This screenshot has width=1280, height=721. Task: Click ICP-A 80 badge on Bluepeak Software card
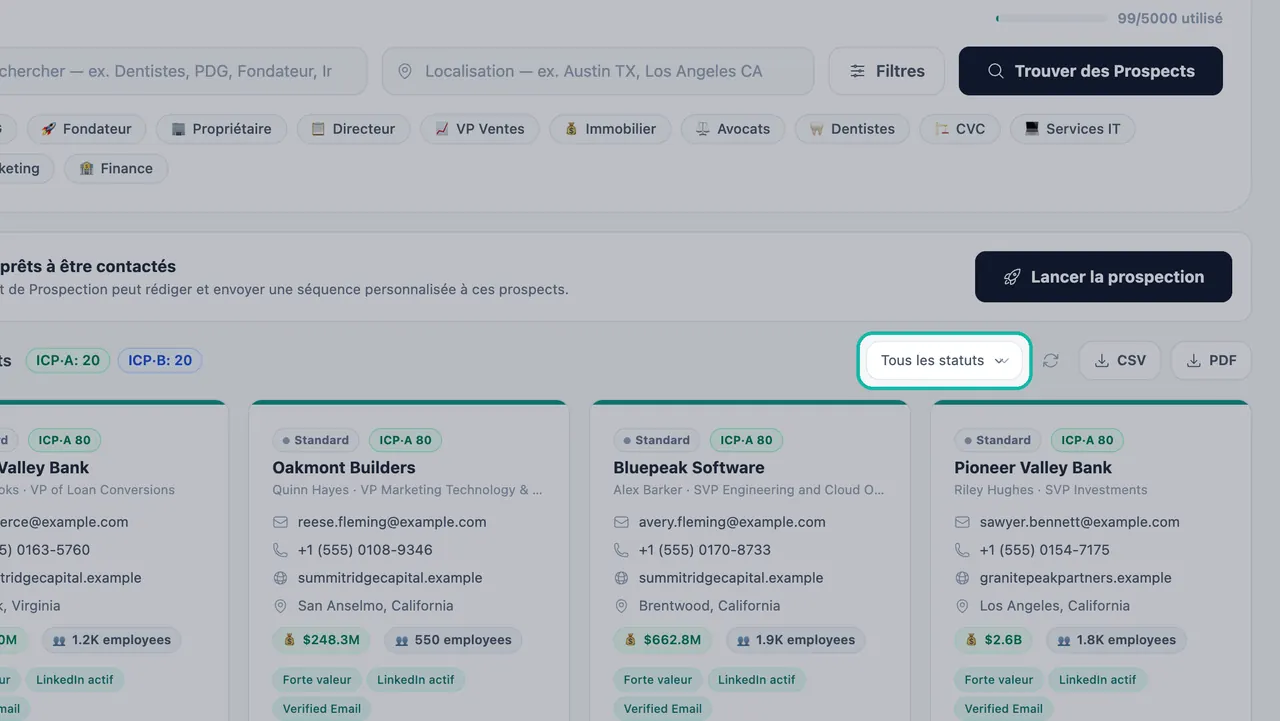pyautogui.click(x=746, y=440)
